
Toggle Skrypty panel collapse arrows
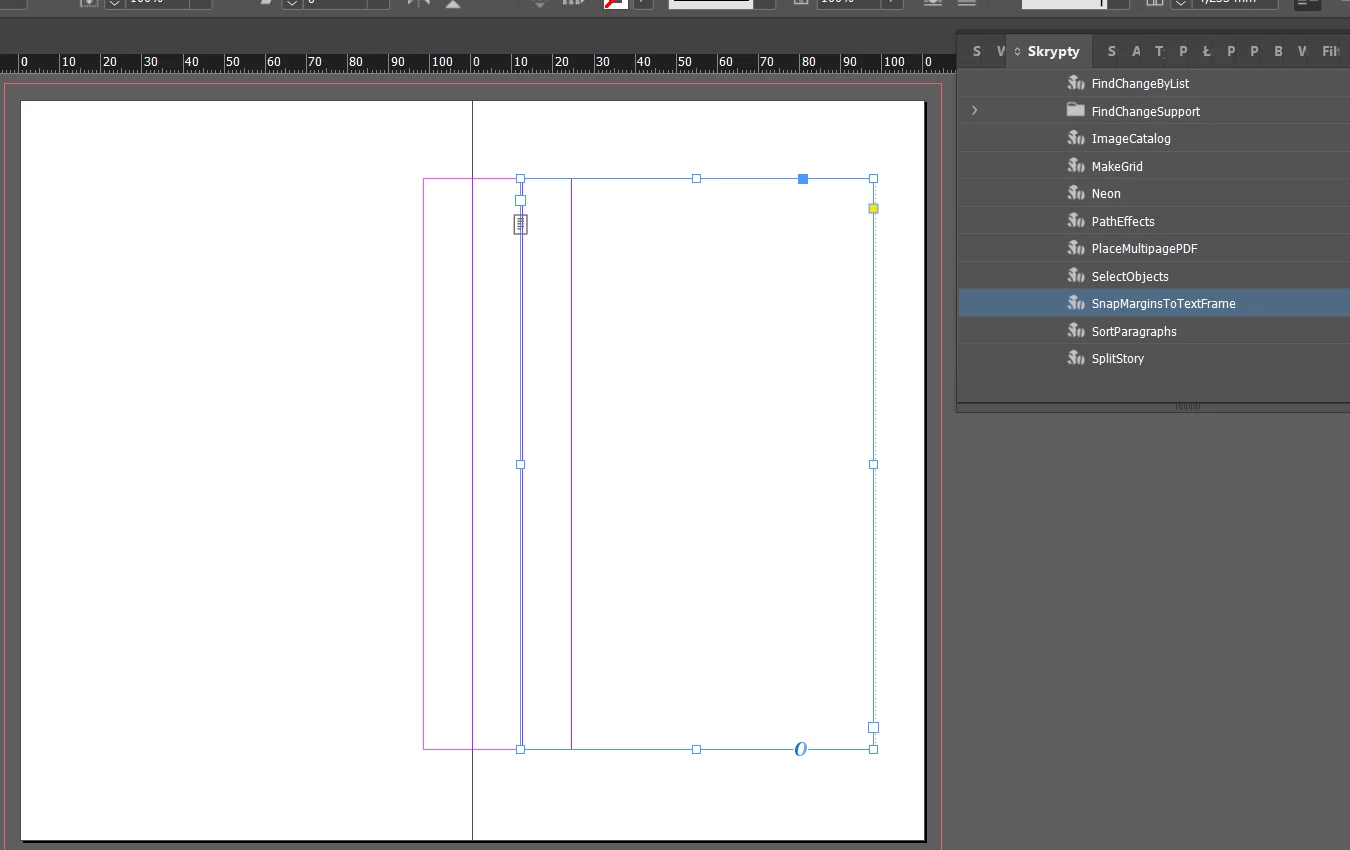click(1017, 51)
